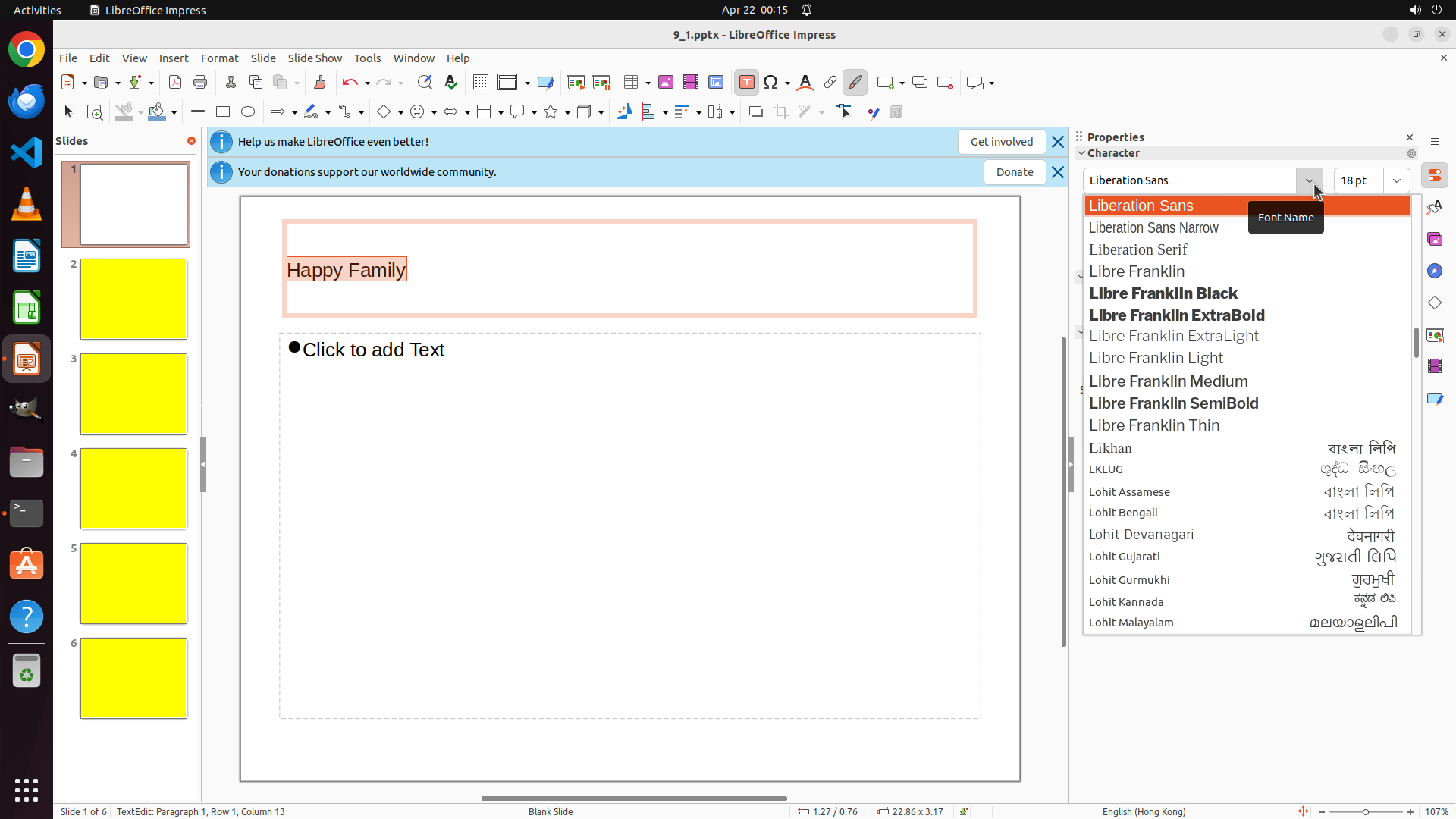Select the Ellipse shape tool
This screenshot has height=819, width=1456.
pyautogui.click(x=248, y=112)
